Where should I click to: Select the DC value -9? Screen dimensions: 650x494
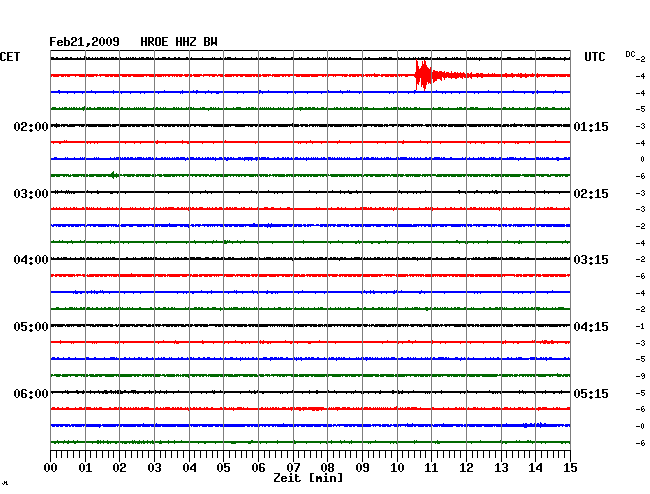tap(640, 376)
